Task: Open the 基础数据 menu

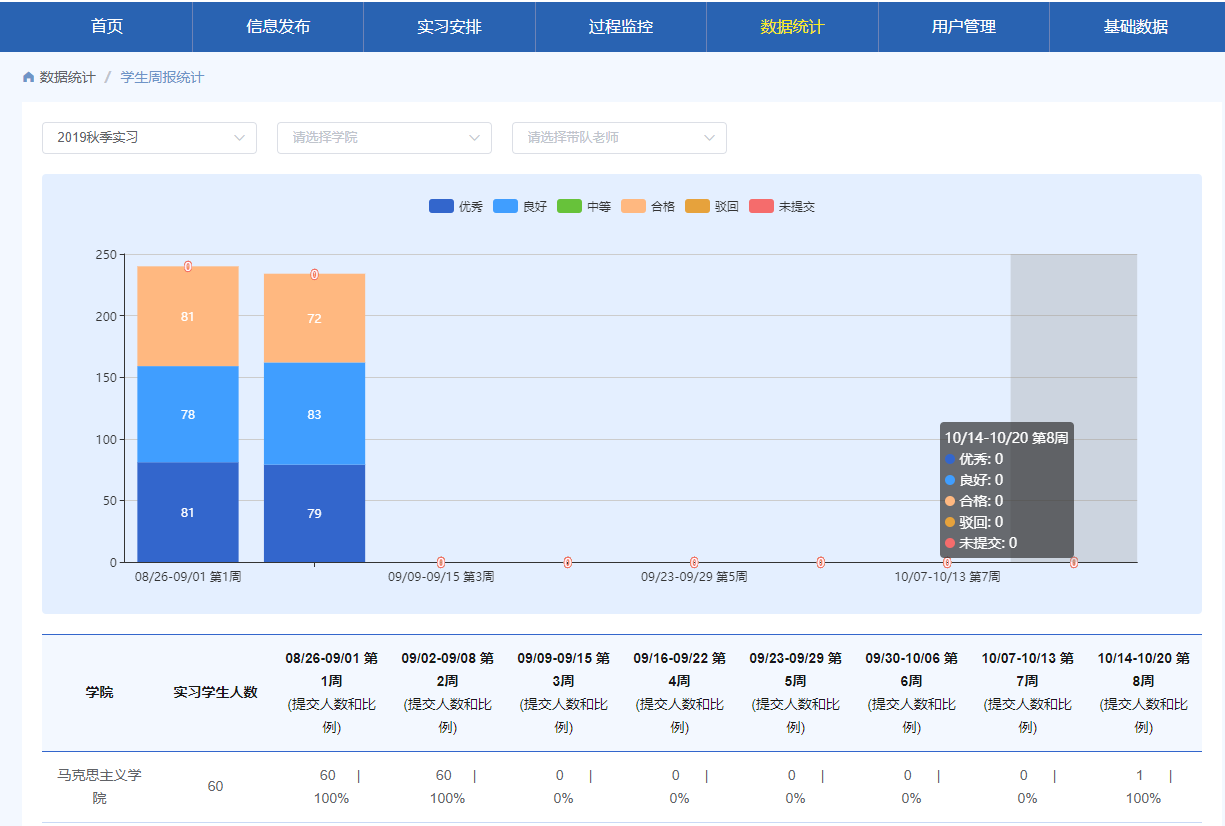Action: click(x=1136, y=27)
